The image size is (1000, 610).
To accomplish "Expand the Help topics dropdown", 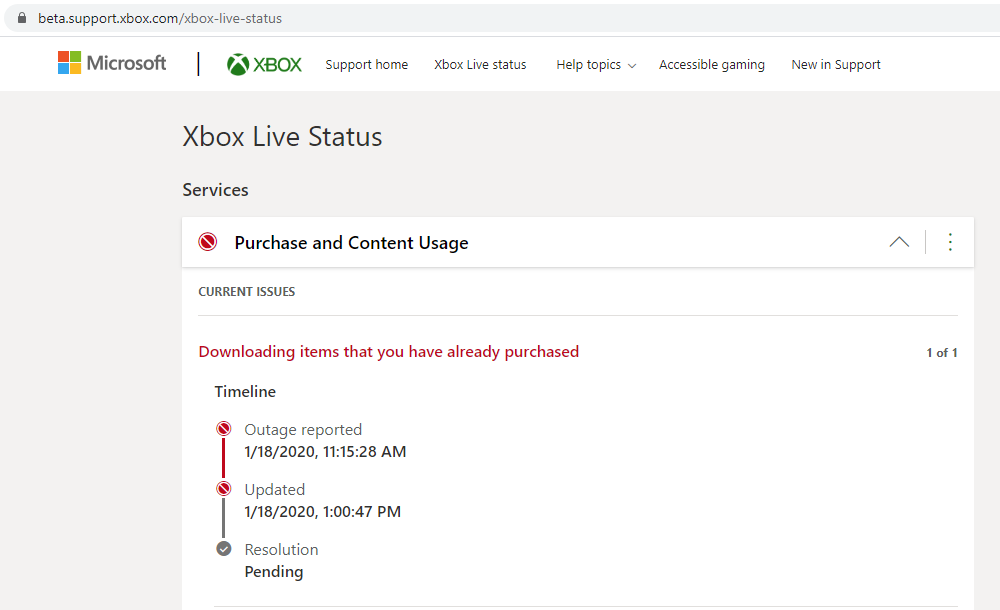I will (x=595, y=65).
